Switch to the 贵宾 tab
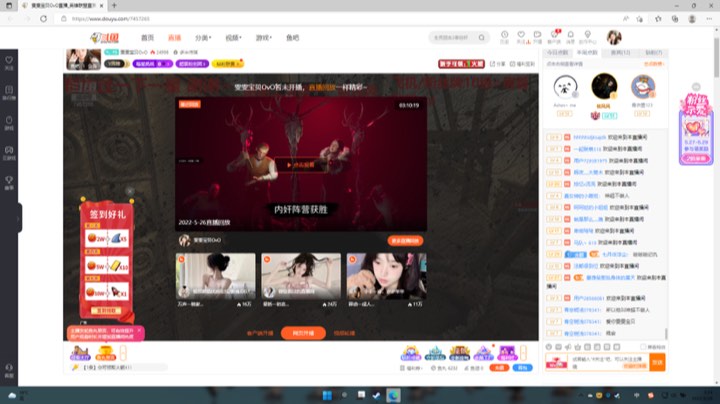720x404 pixels. (620, 53)
